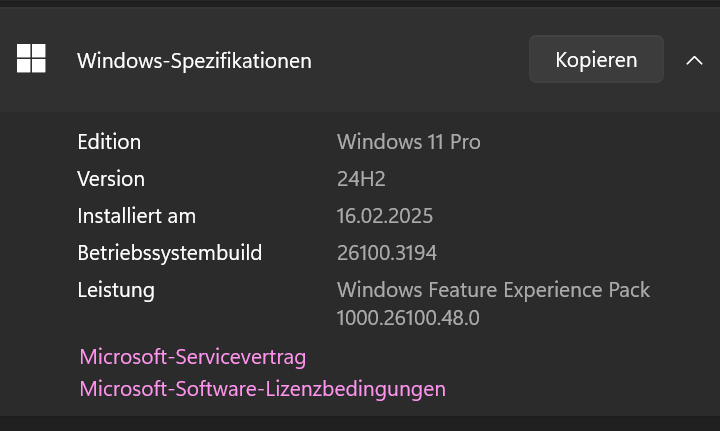
Task: Select the Windows 11 Pro value
Action: [408, 142]
